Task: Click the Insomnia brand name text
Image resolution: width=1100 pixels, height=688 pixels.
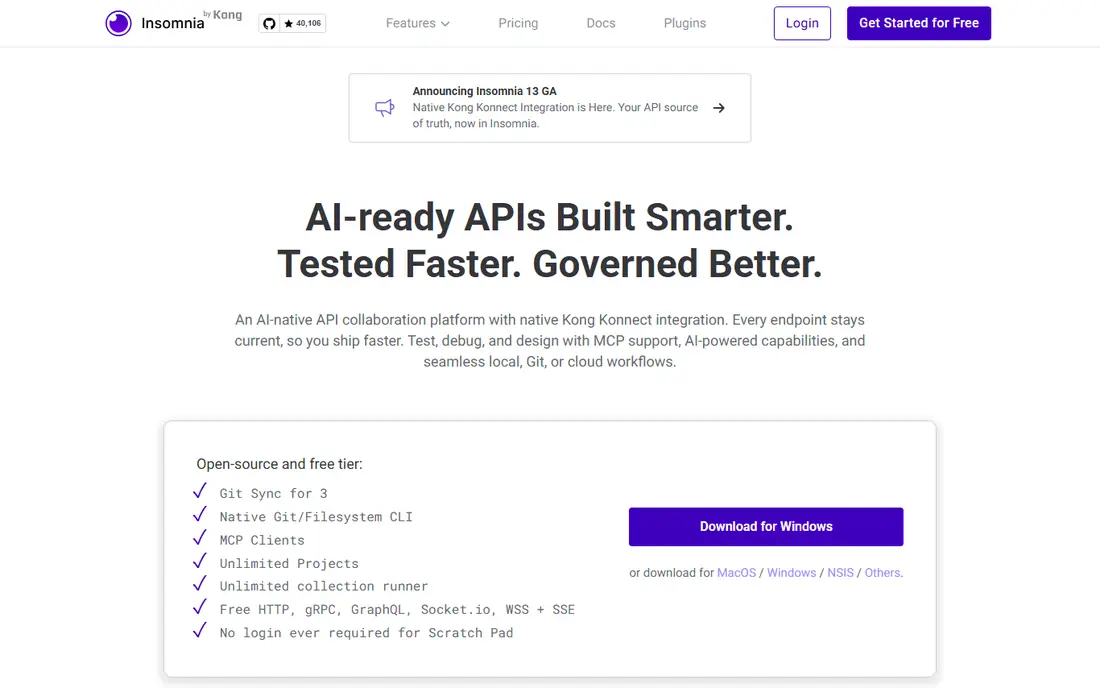Action: tap(173, 23)
